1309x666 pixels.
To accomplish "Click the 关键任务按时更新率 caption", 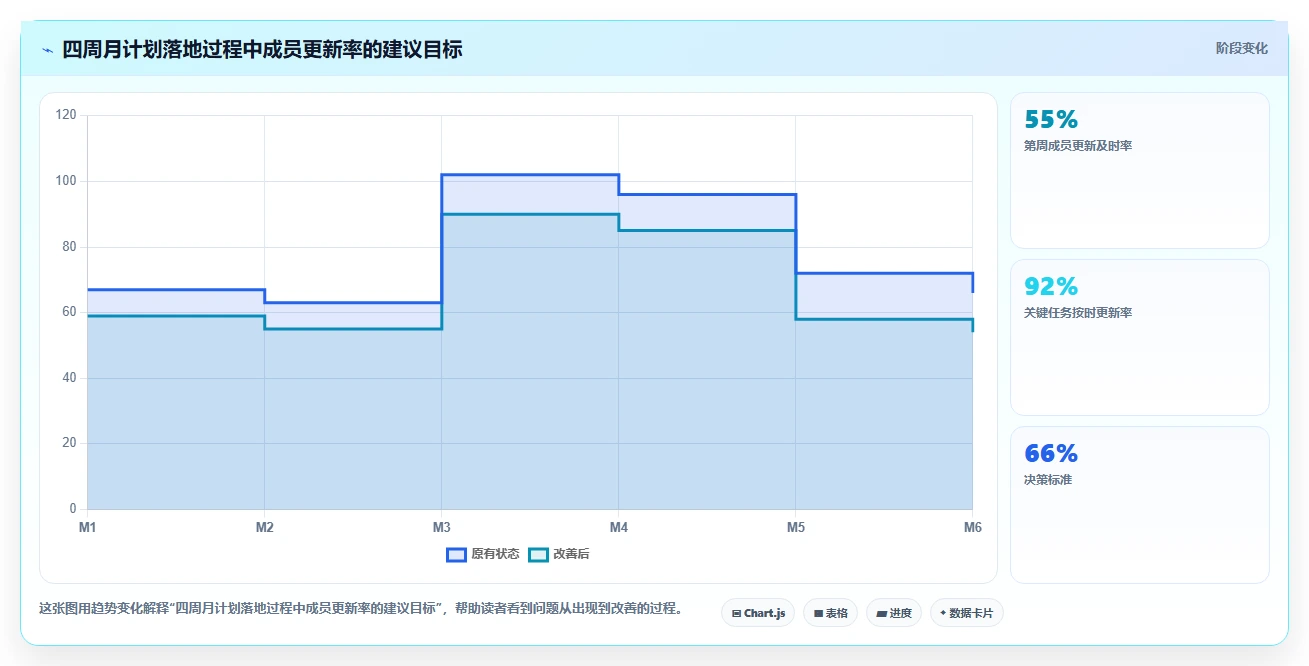I will 1078,313.
